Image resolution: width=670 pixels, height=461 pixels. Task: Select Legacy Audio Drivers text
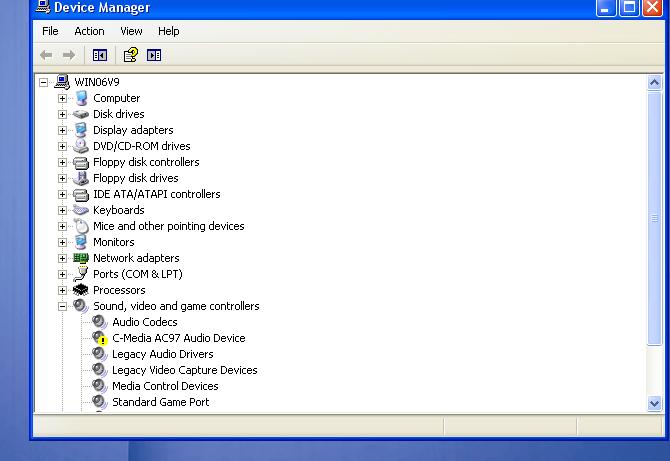tap(163, 354)
